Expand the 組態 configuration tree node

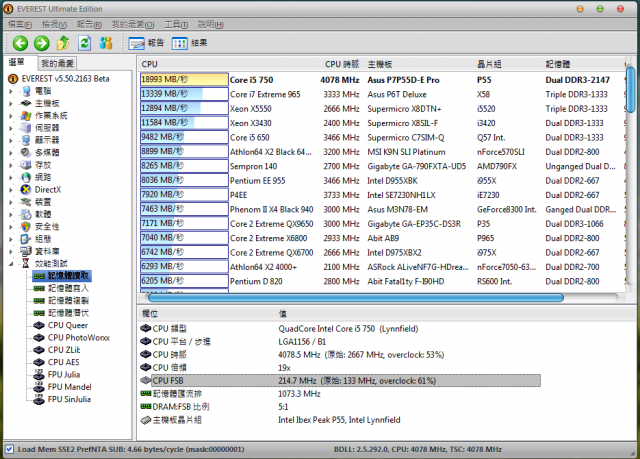coord(11,239)
